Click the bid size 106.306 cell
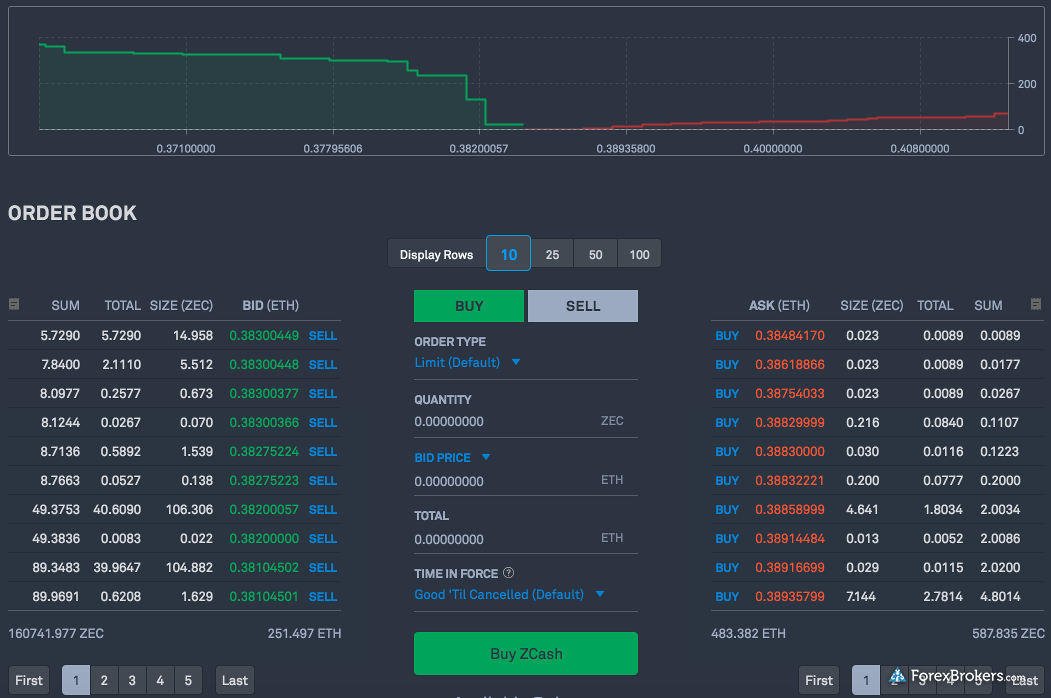Image resolution: width=1051 pixels, height=698 pixels. coord(189,510)
